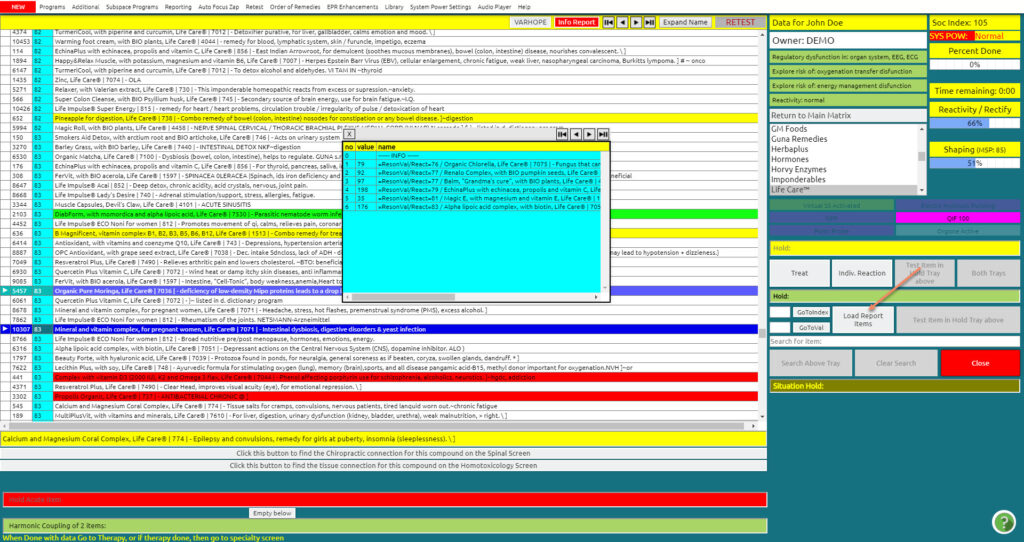
Task: Open the Subspace Programs menu
Action: pyautogui.click(x=133, y=6)
